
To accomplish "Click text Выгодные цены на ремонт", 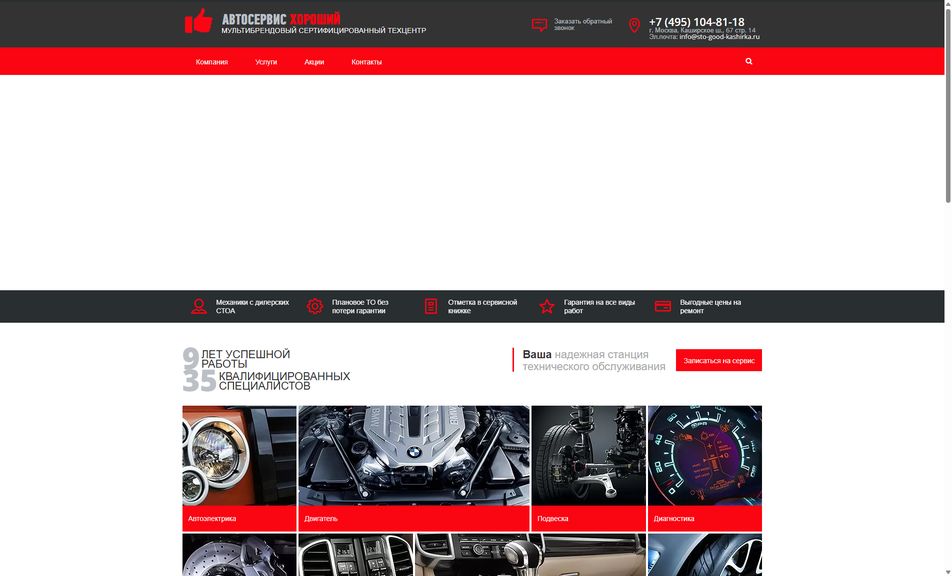I will click(x=710, y=307).
